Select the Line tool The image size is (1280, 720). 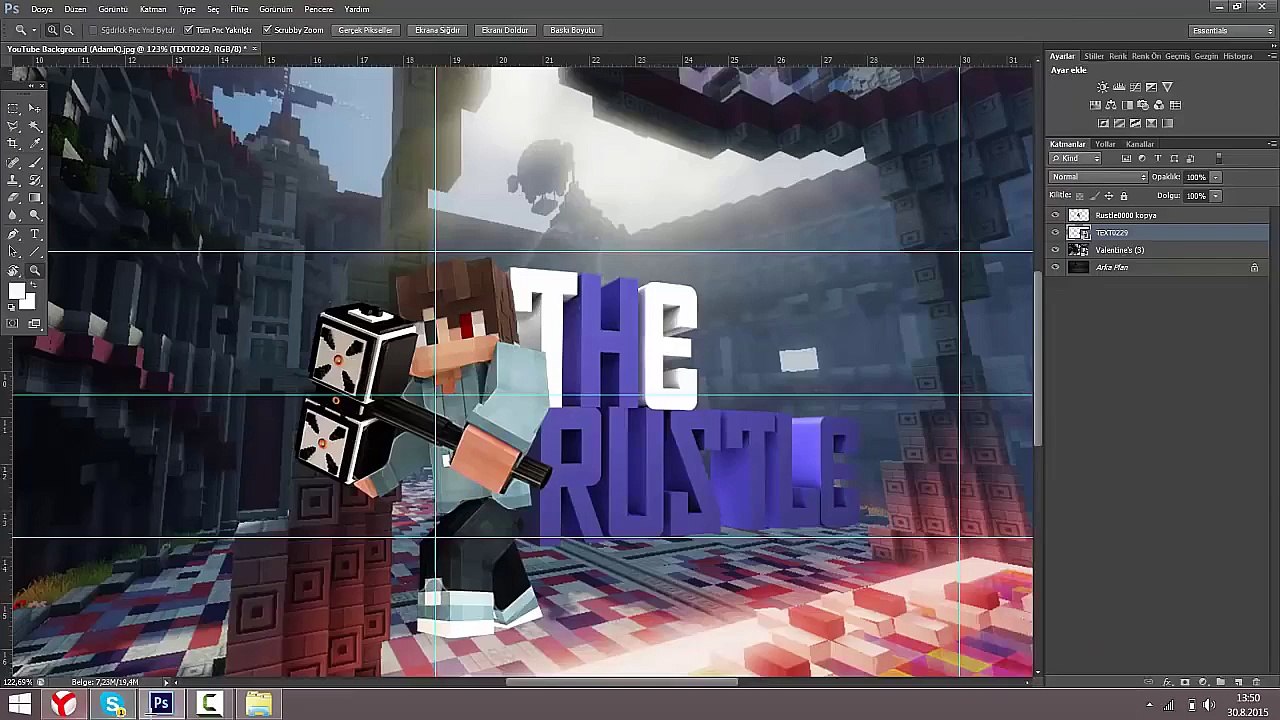pos(35,252)
